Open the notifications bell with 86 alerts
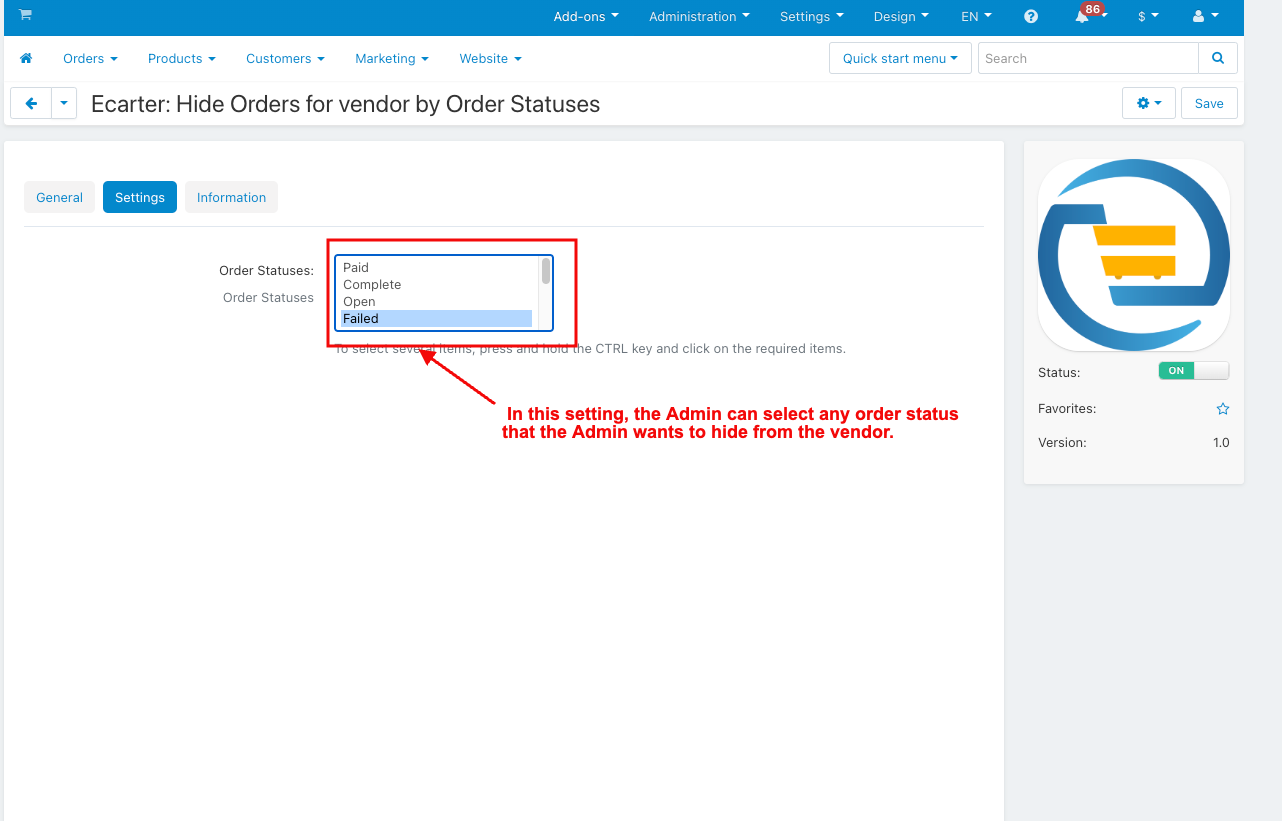This screenshot has height=821, width=1282. click(1083, 17)
